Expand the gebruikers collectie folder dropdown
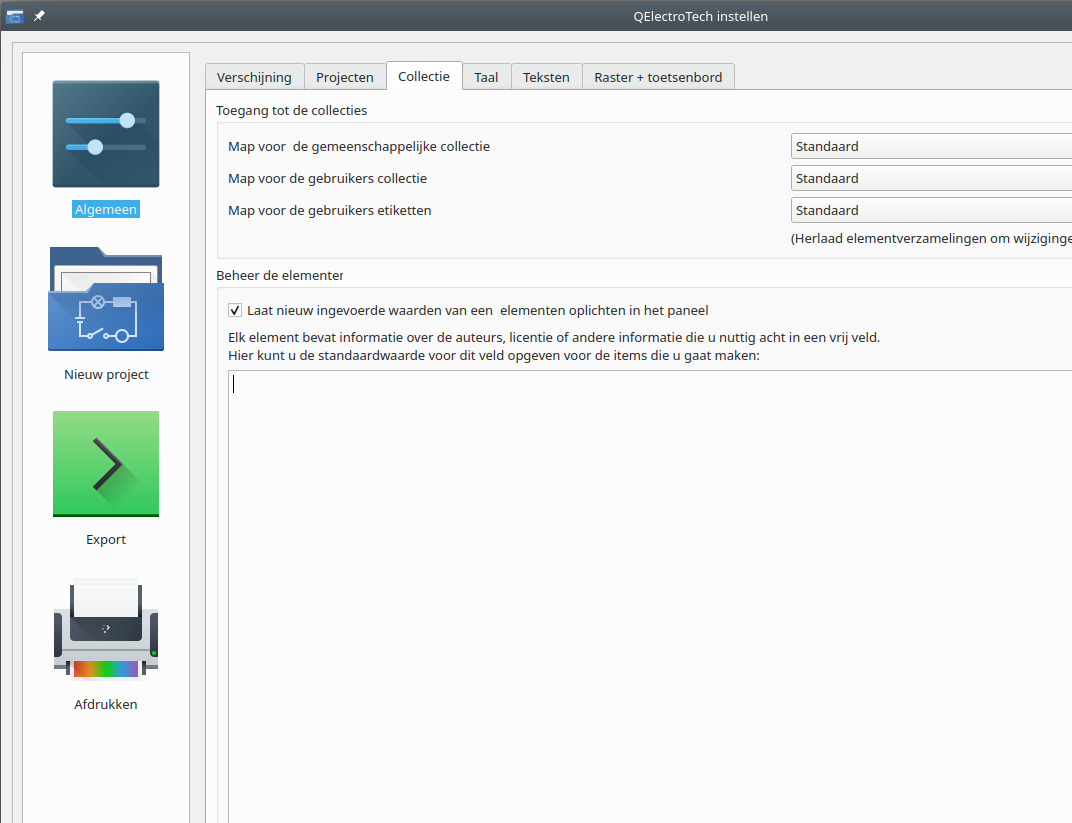 click(930, 179)
